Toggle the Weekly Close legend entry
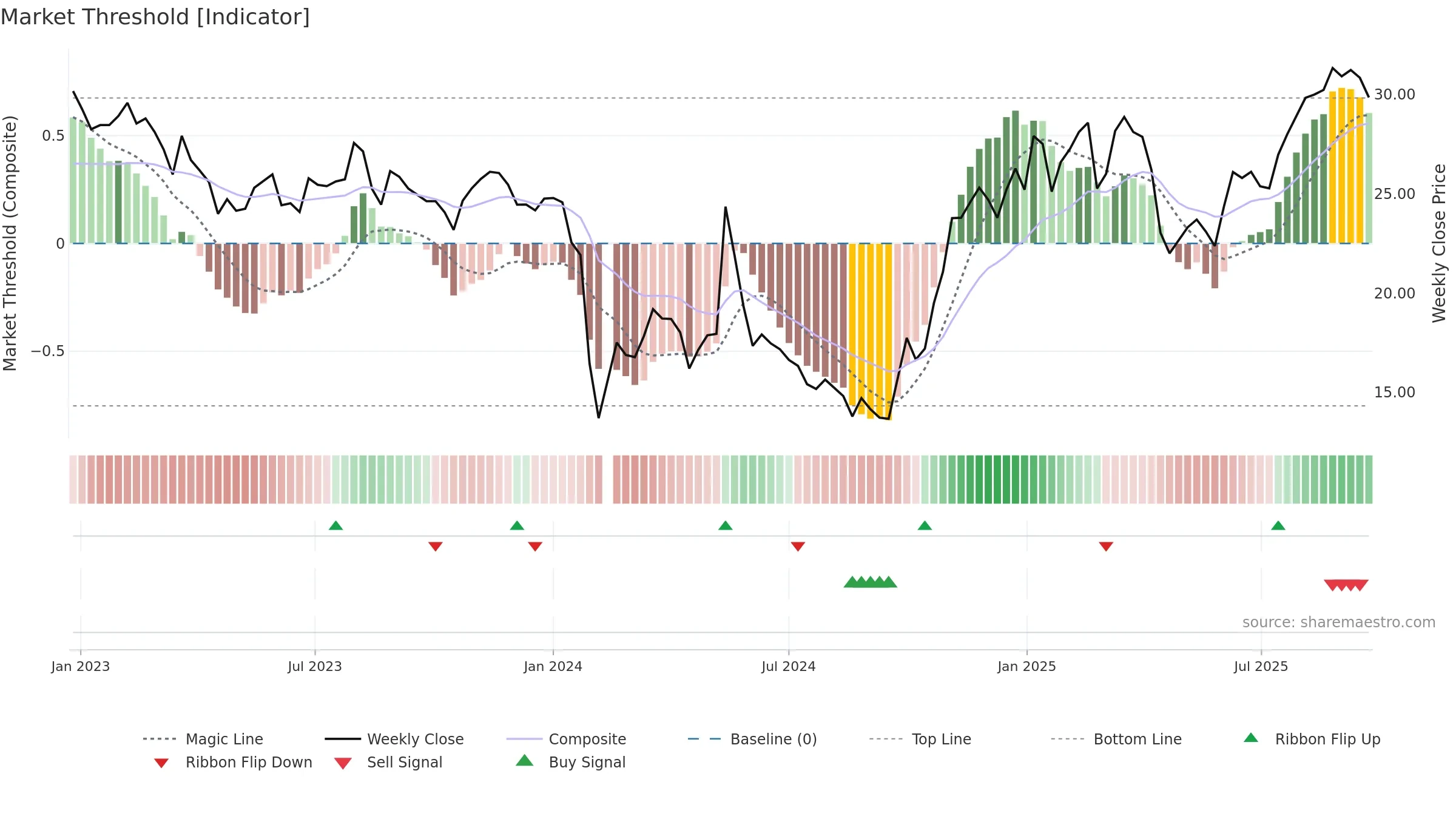Viewport: 1456px width, 819px height. [394, 739]
